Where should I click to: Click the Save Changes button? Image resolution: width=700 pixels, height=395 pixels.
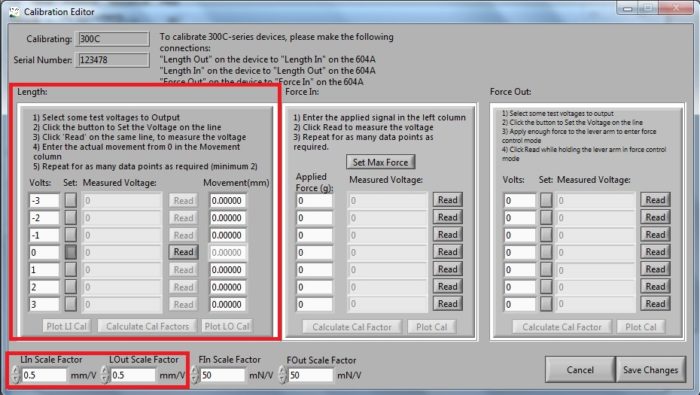(x=650, y=370)
